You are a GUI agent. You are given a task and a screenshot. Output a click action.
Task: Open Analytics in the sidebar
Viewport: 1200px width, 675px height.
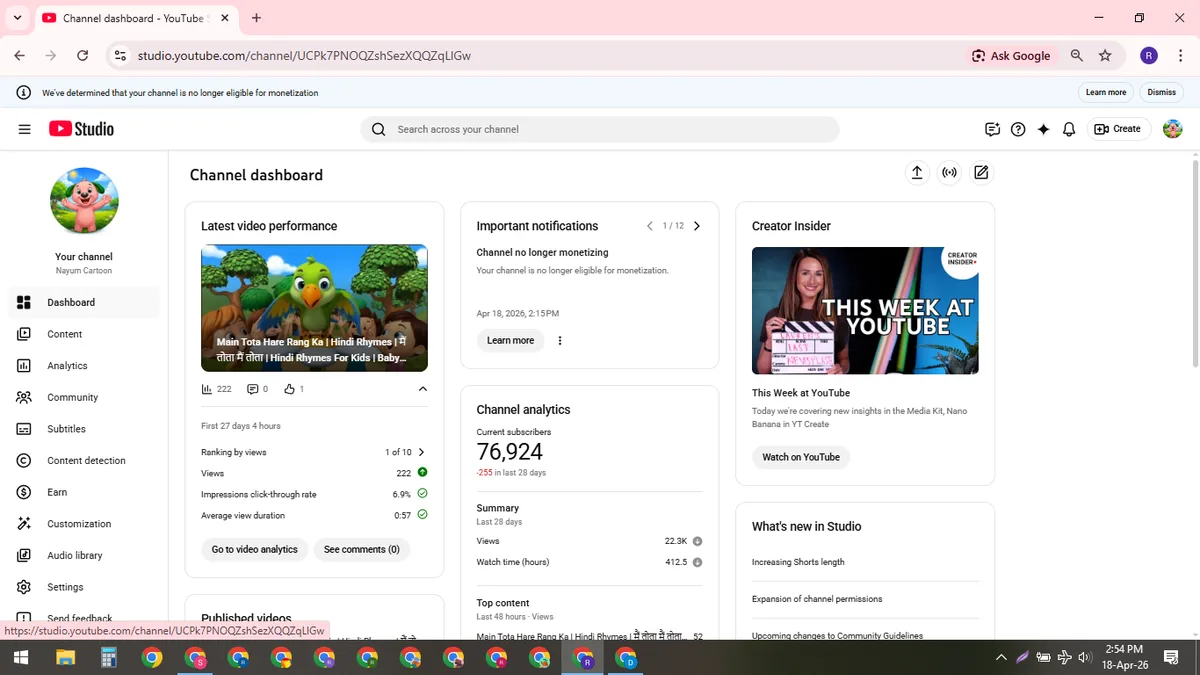84,366
